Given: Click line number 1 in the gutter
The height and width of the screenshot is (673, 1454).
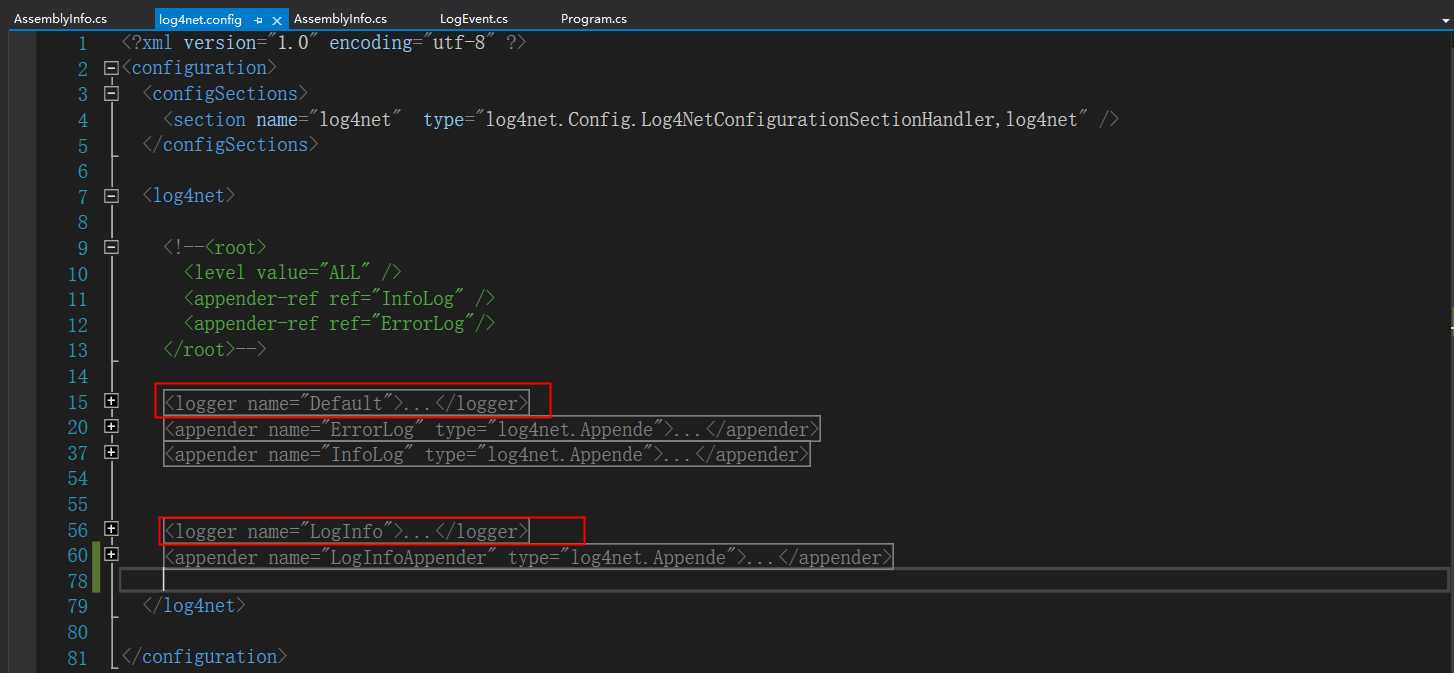Looking at the screenshot, I should point(83,43).
